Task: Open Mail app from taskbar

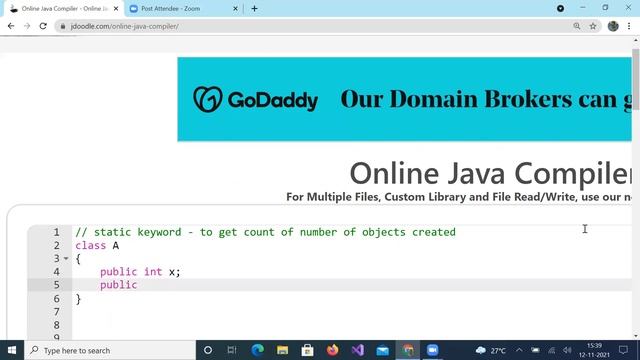Action: point(382,350)
